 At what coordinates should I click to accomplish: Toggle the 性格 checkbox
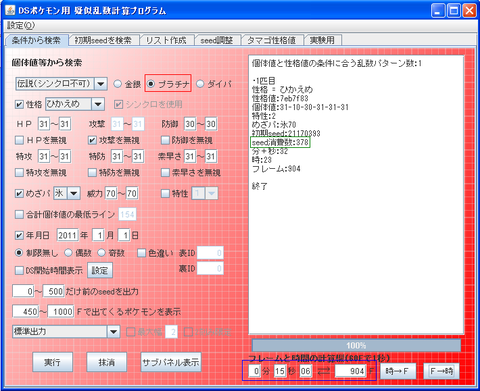19,104
